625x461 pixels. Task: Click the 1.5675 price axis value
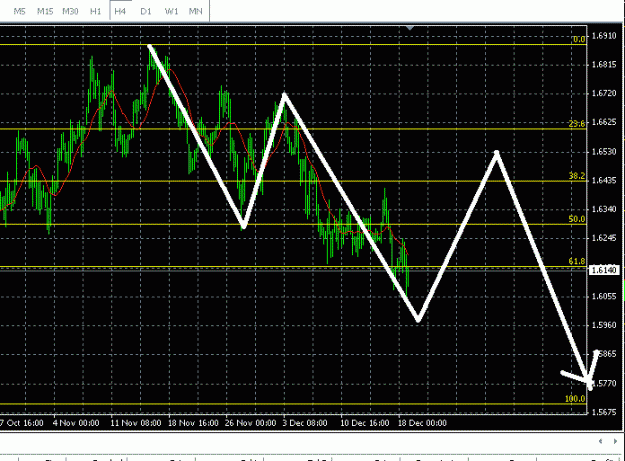click(x=604, y=412)
